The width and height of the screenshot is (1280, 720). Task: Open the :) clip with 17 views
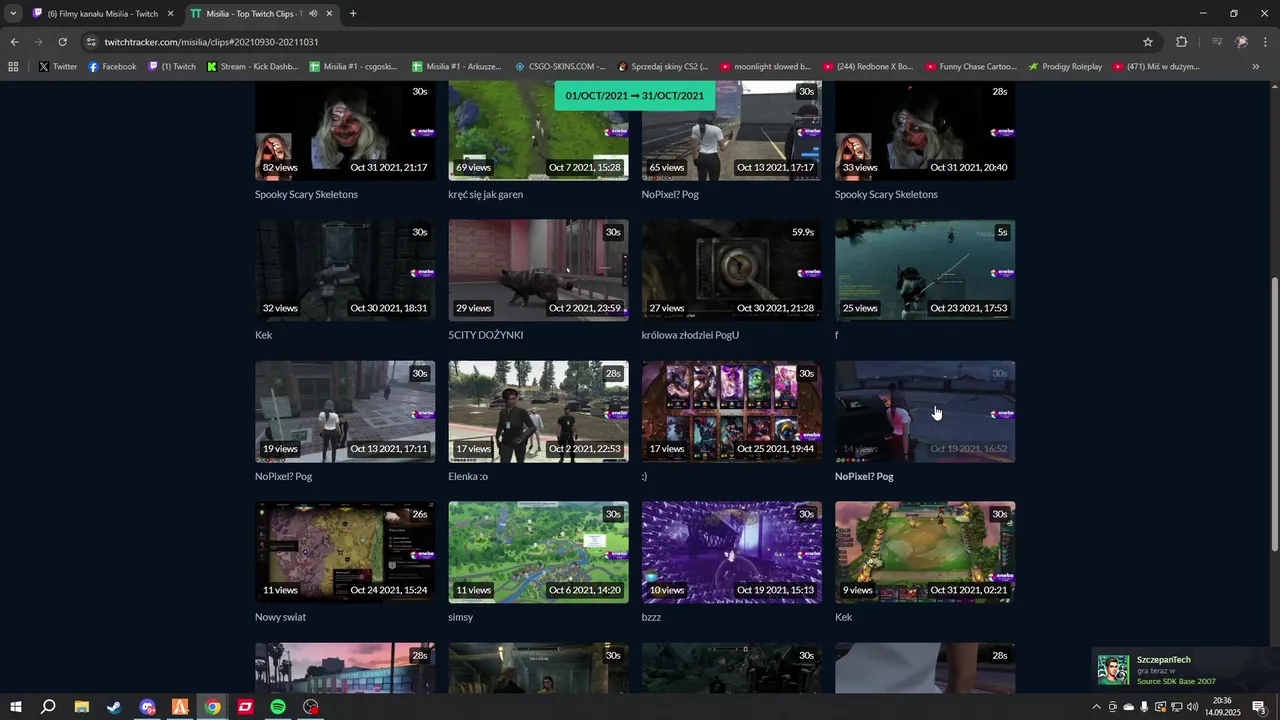click(732, 411)
